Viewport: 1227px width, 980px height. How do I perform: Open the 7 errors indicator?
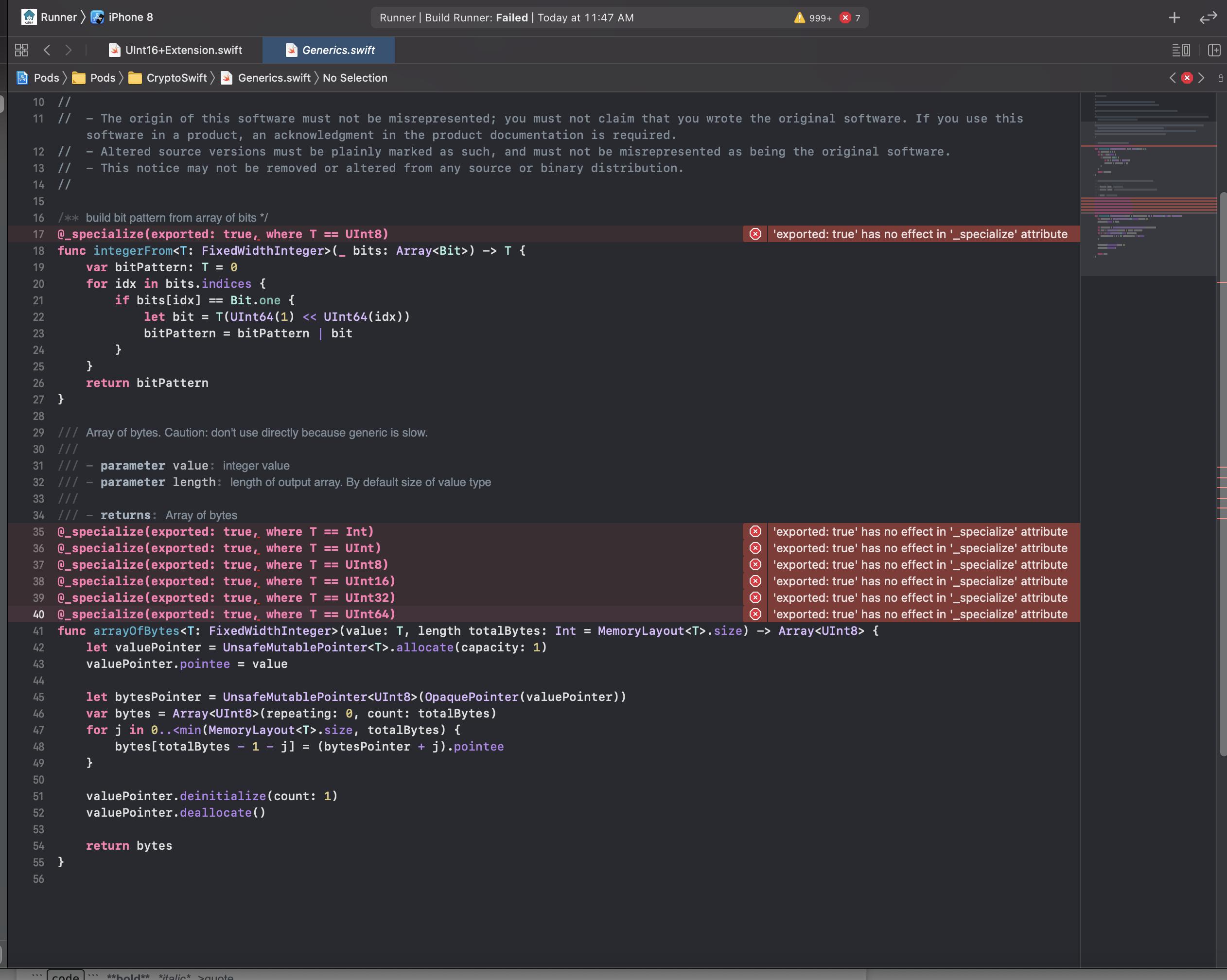point(850,17)
